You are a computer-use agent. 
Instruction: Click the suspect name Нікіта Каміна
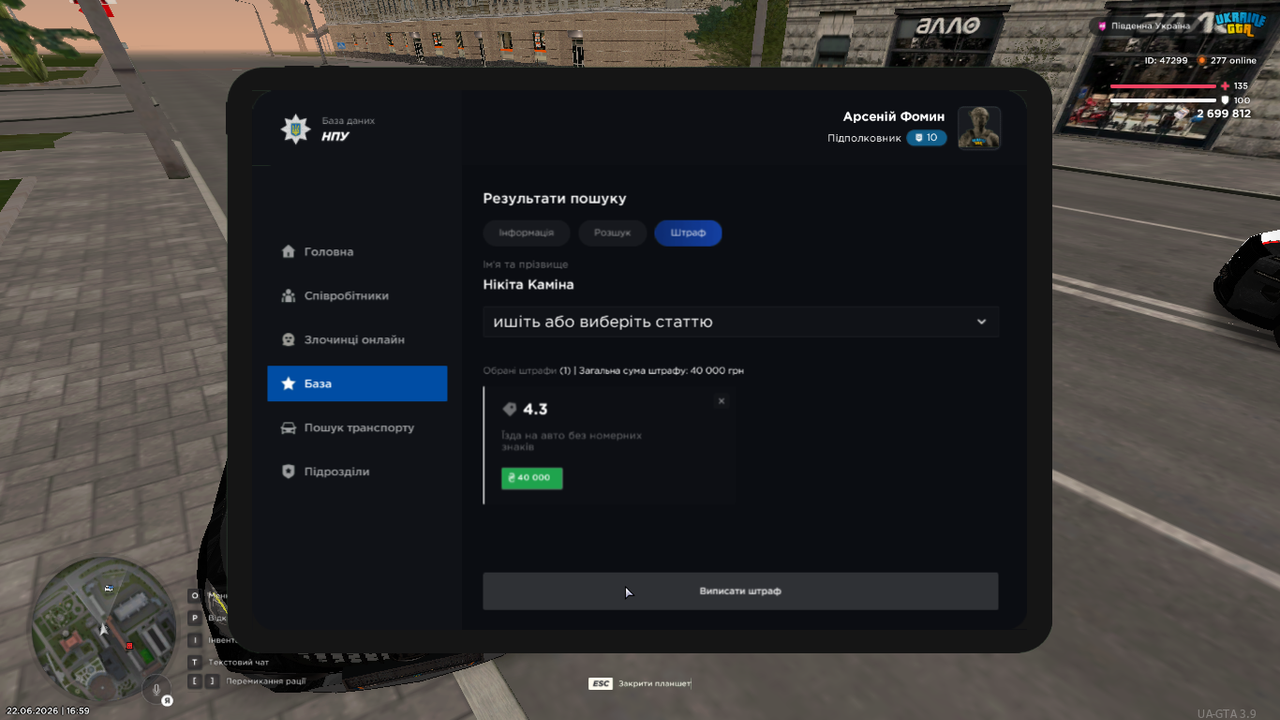click(528, 285)
